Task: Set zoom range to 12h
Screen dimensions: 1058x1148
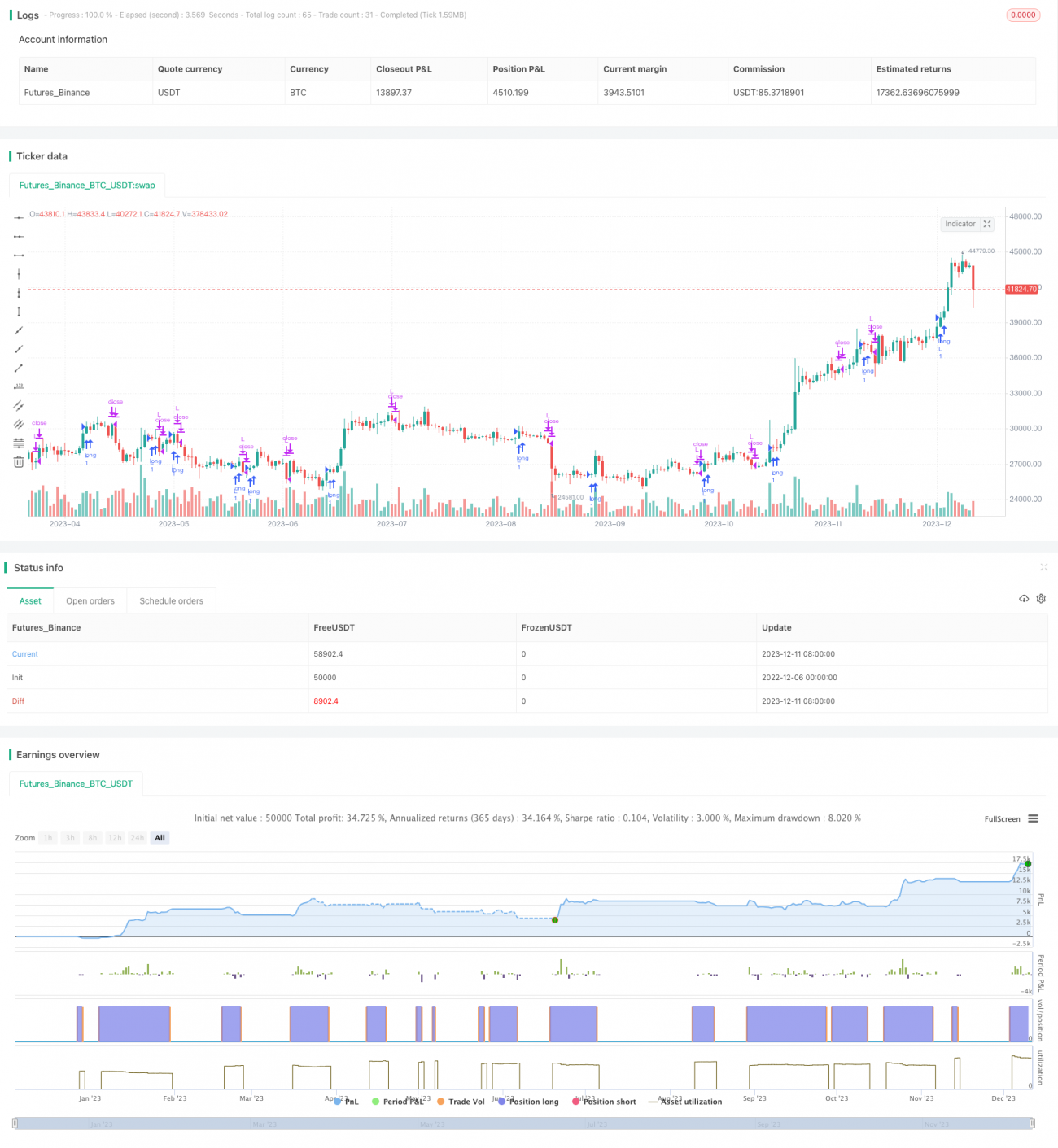Action: tap(115, 838)
